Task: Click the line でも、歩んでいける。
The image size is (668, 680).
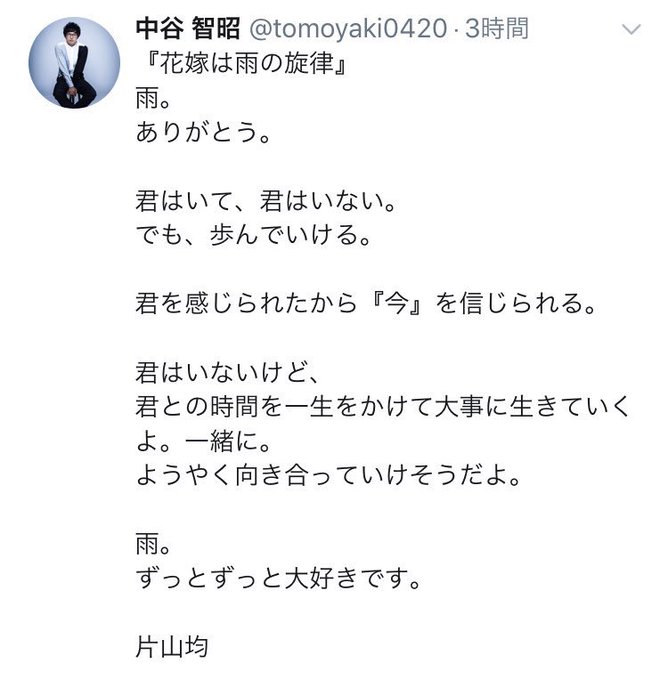Action: pos(254,235)
